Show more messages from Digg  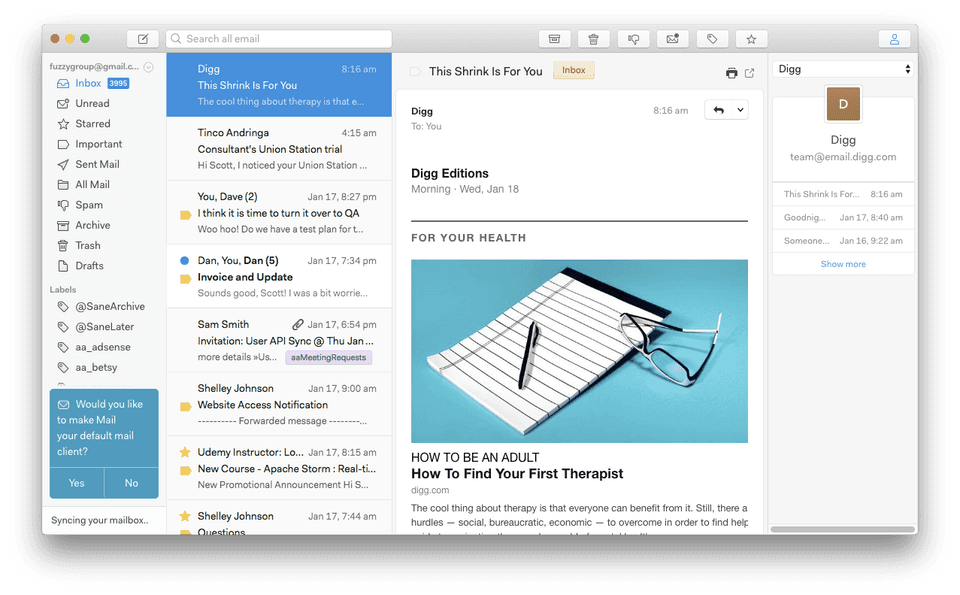pyautogui.click(x=843, y=263)
